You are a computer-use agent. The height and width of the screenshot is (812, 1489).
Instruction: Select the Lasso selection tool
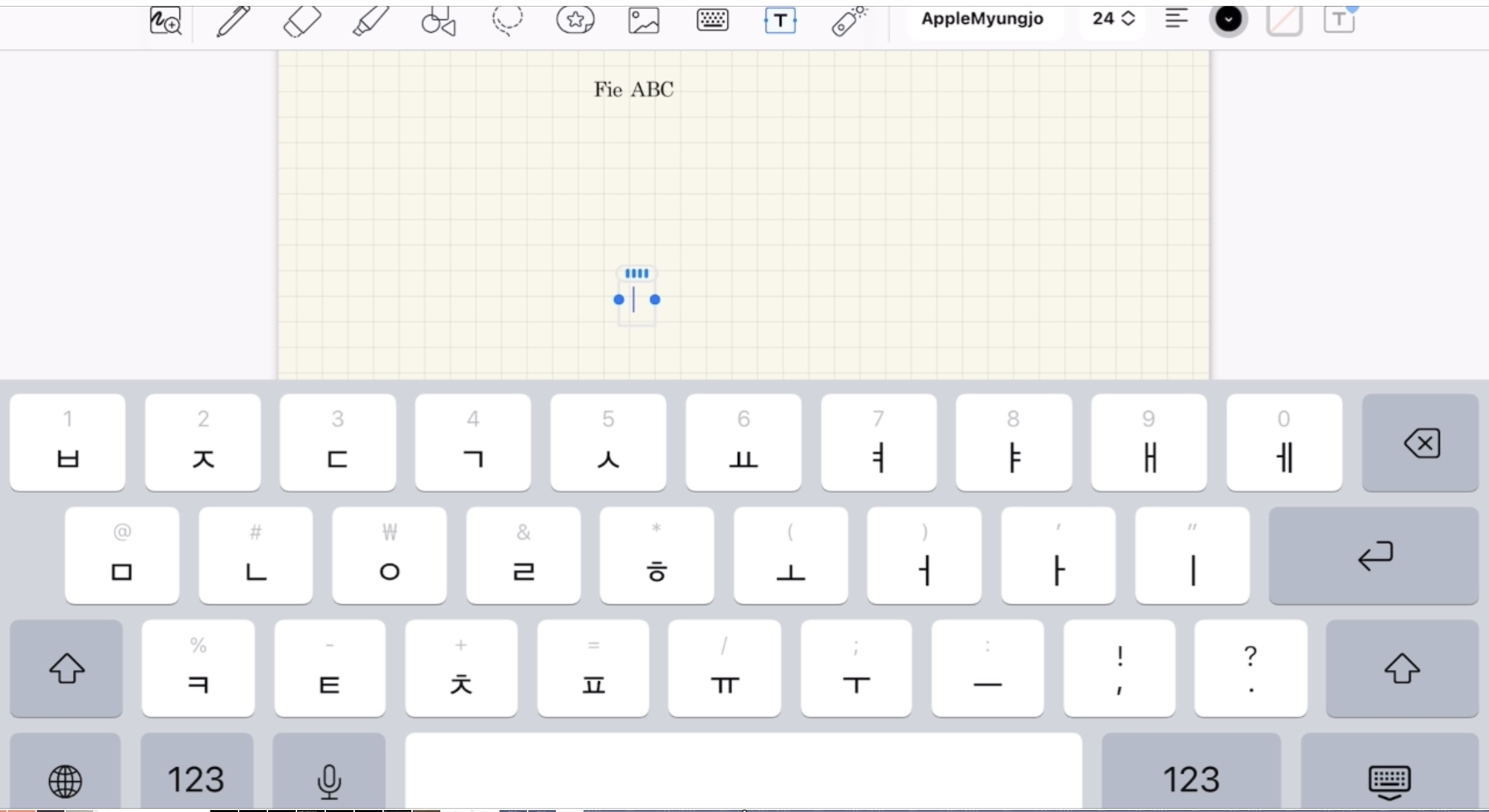(x=507, y=20)
